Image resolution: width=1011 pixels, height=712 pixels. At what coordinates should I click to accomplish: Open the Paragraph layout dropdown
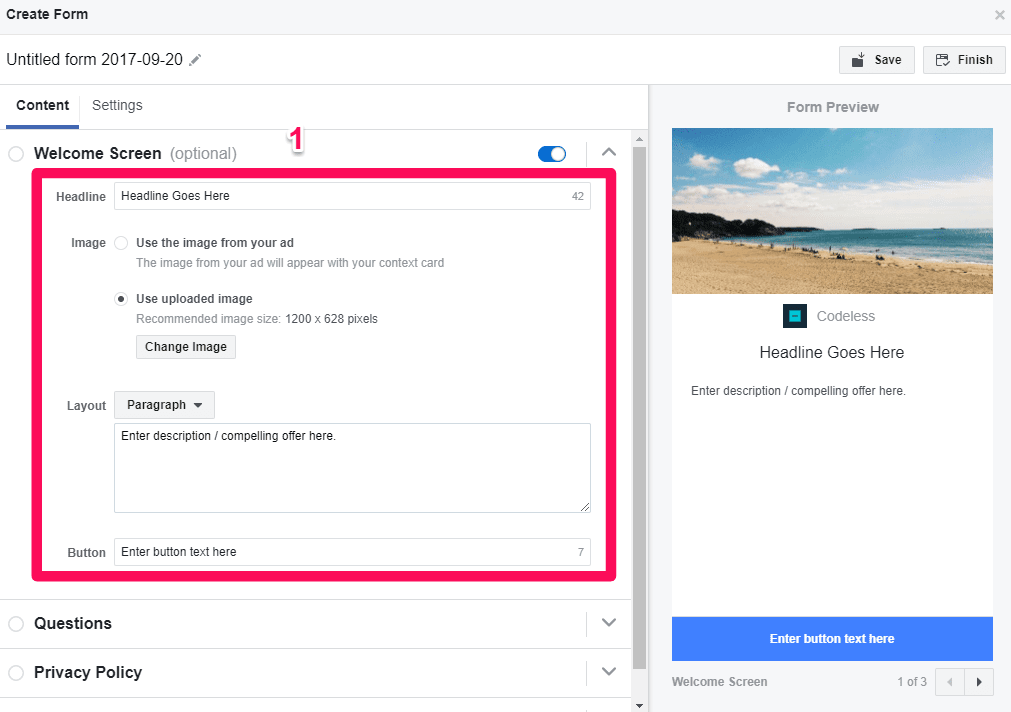tap(164, 405)
